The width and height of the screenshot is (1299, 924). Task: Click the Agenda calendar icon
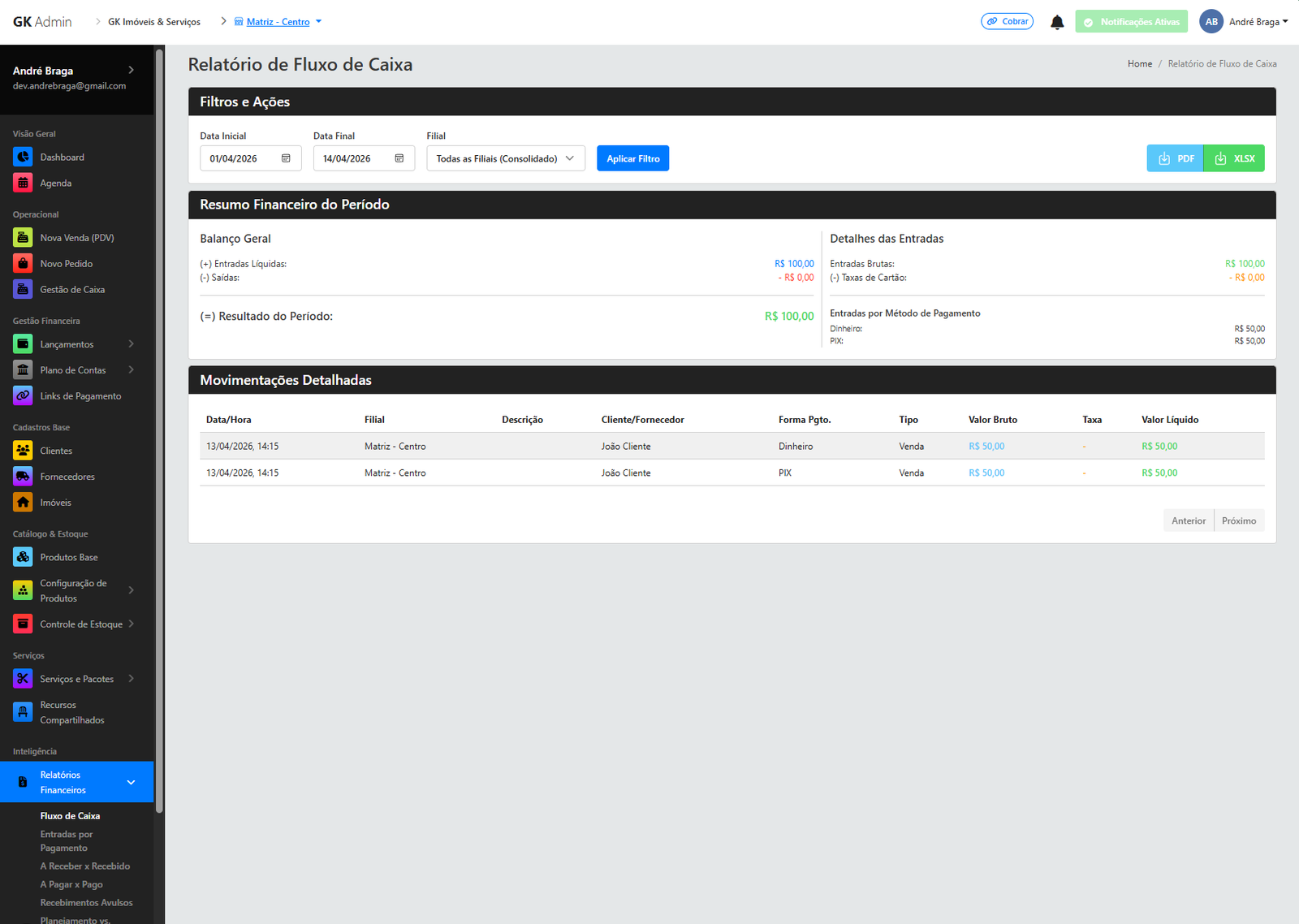coord(23,184)
